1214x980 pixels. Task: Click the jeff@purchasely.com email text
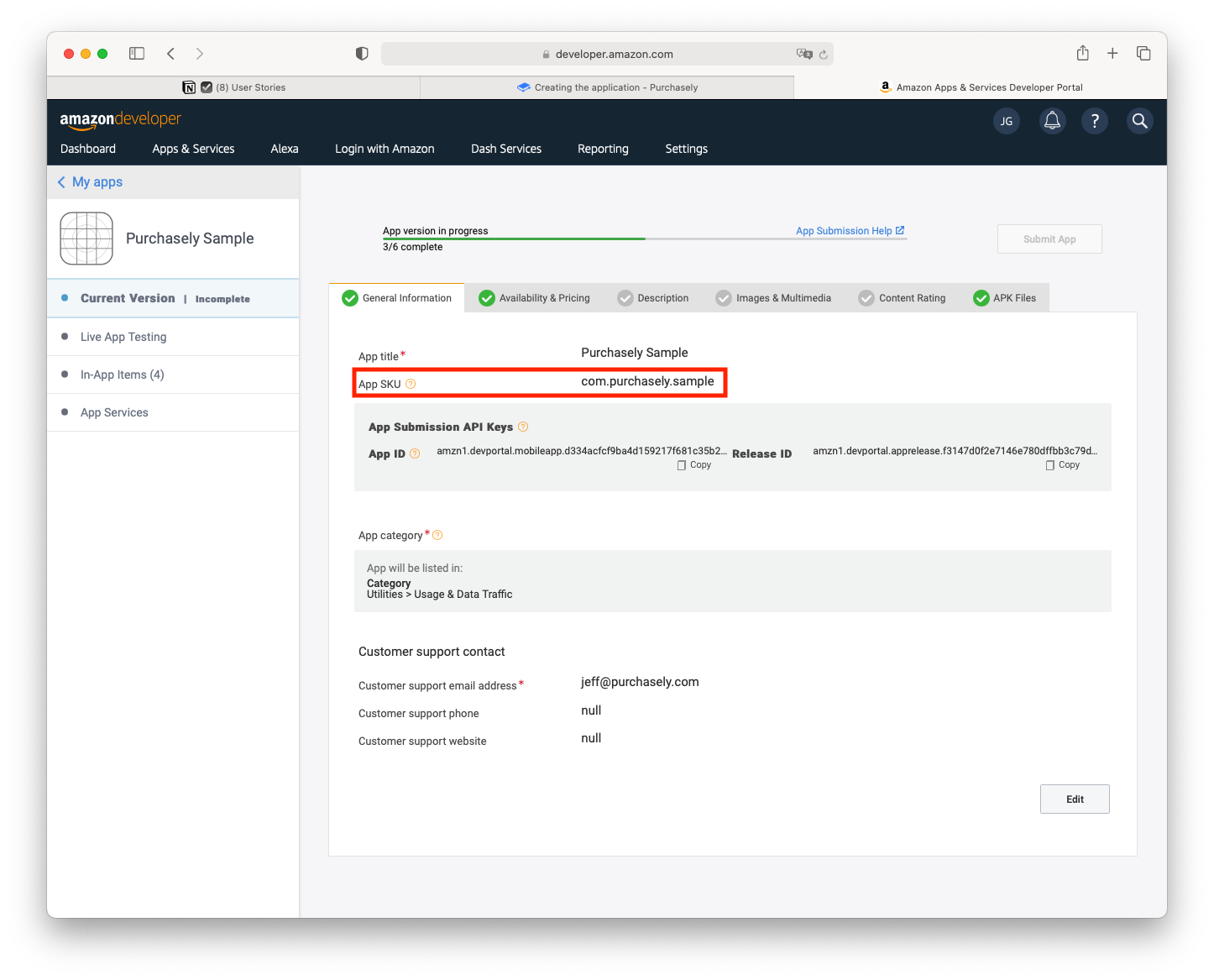[x=640, y=682]
